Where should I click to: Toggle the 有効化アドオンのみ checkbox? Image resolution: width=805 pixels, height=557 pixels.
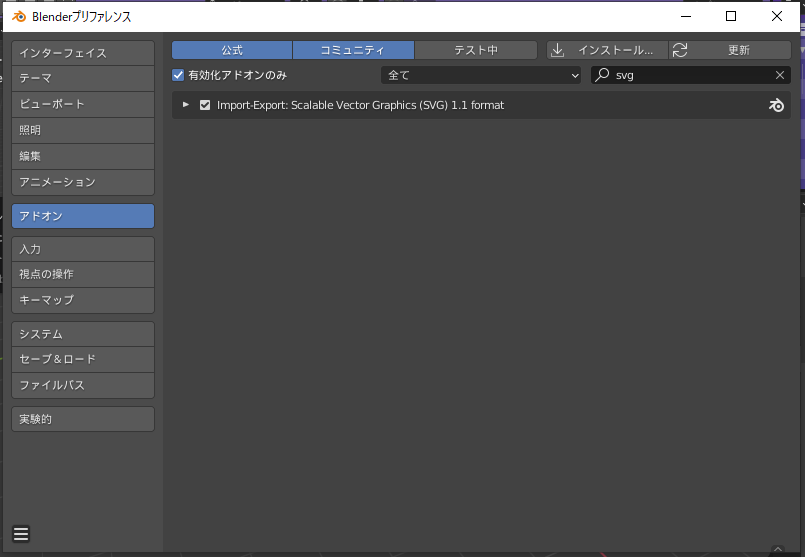tap(178, 75)
